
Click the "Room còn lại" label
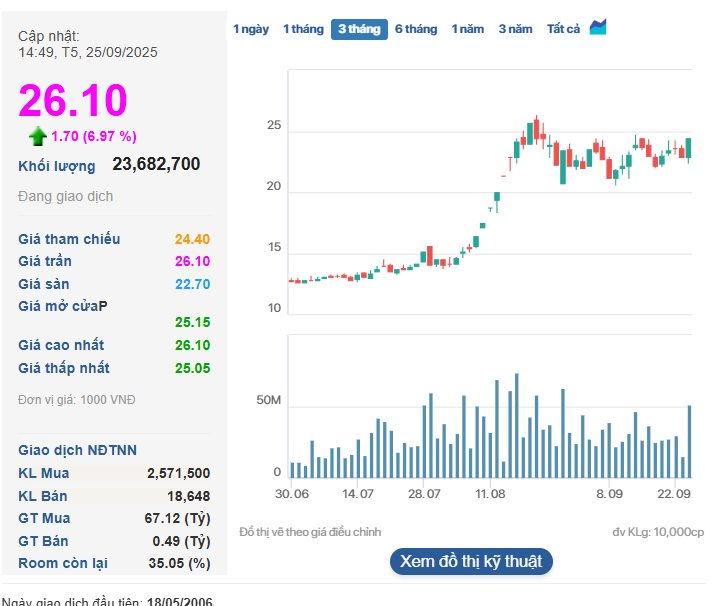point(63,563)
